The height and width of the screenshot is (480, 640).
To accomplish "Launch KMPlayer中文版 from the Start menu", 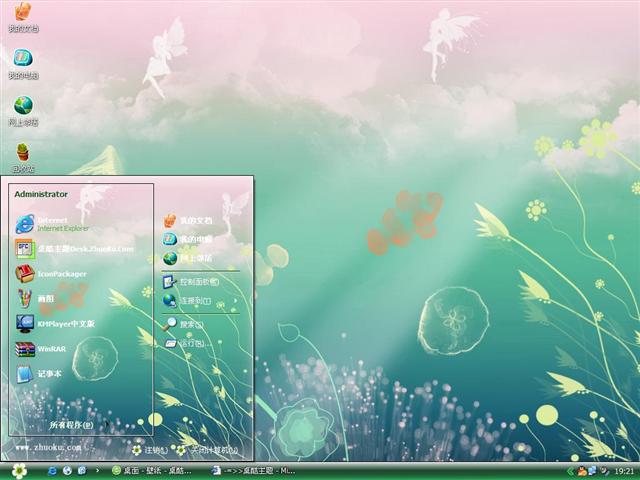I will tap(55, 324).
